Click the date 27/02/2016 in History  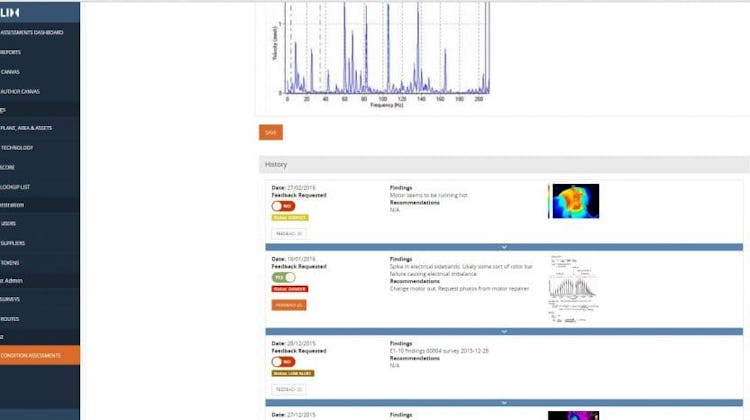[301, 188]
